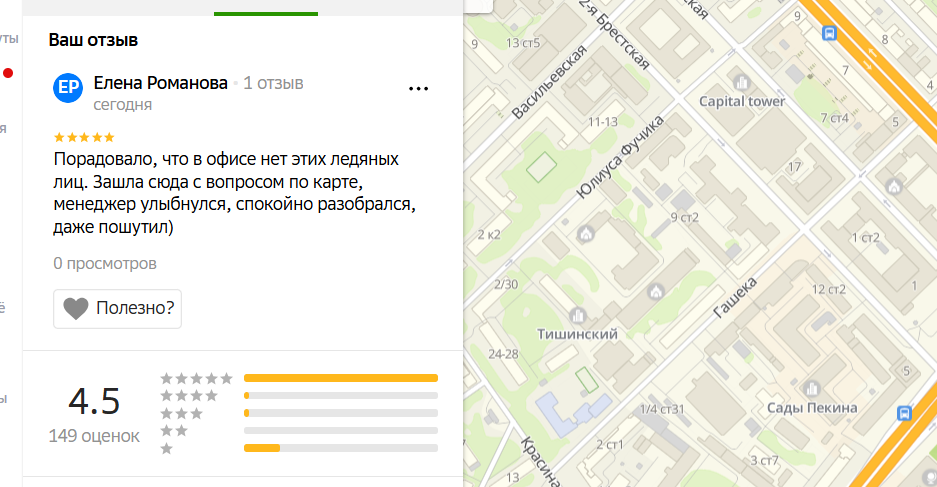Click the Юлиуса Фучика street label

point(620,157)
